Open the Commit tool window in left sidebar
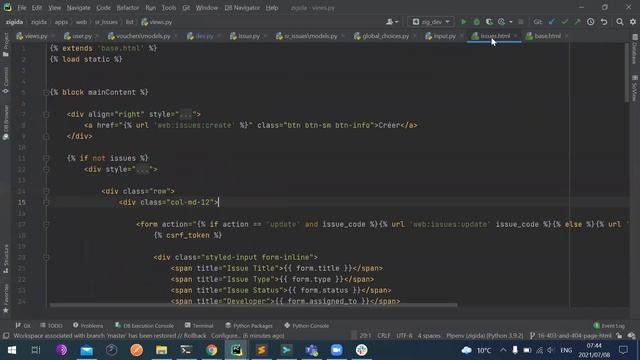 pyautogui.click(x=6, y=80)
